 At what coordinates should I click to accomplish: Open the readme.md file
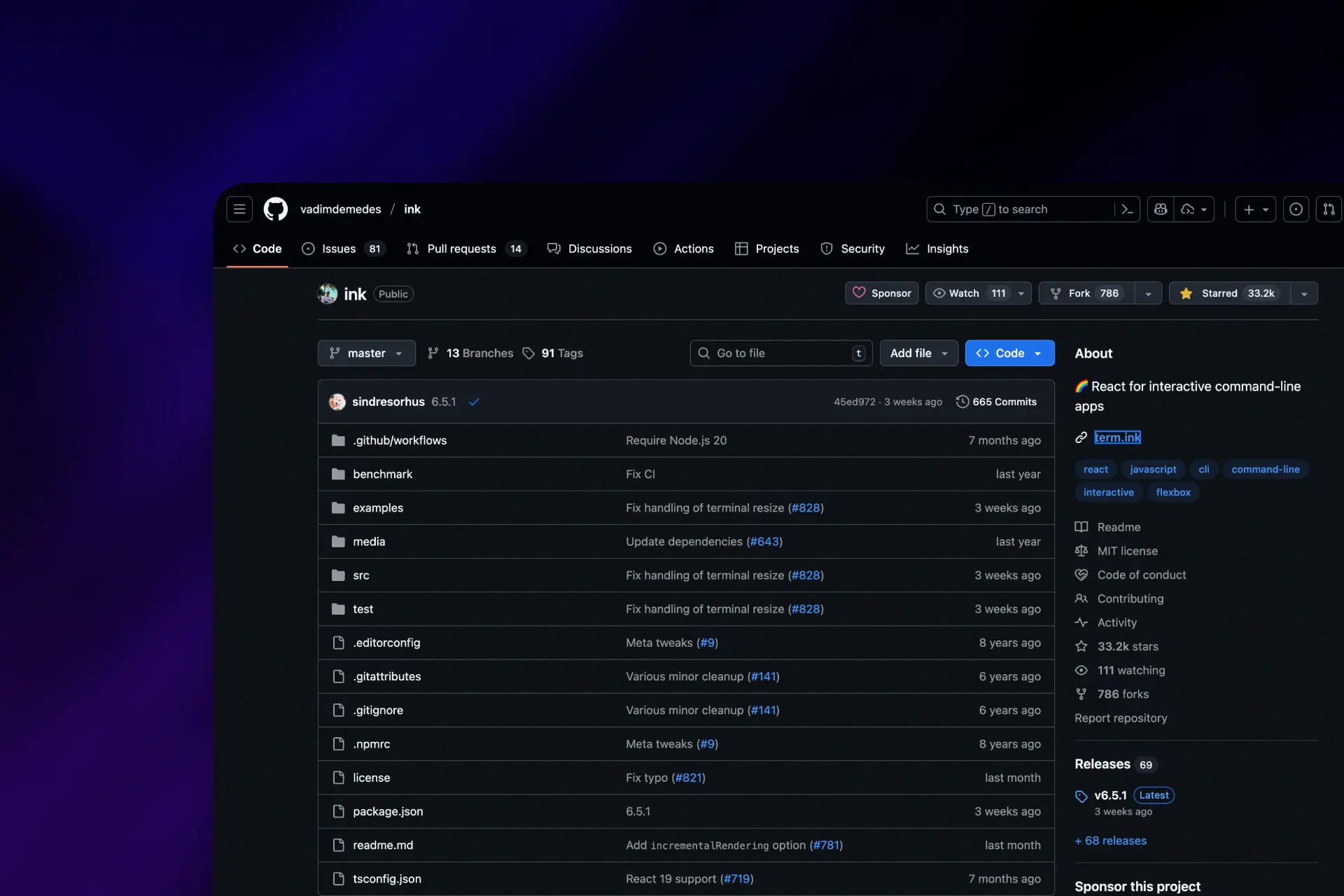pos(383,845)
